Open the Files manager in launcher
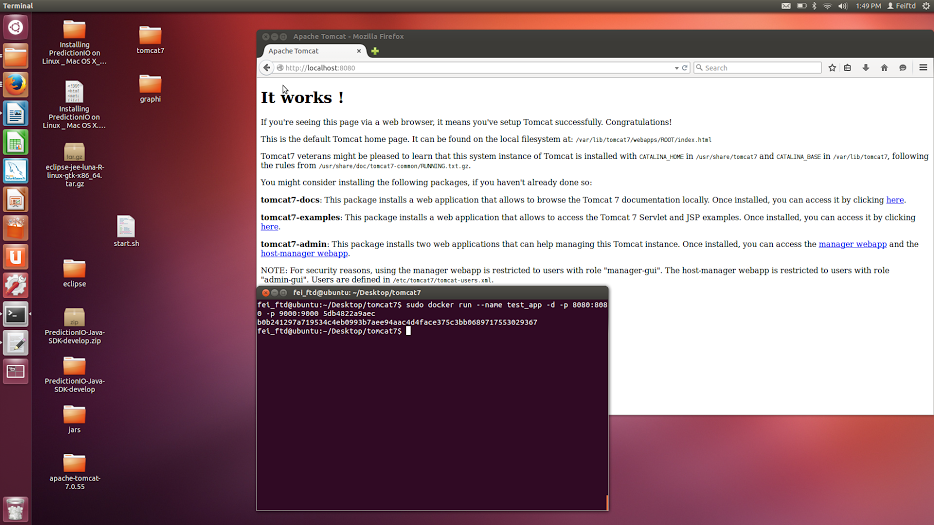 (15, 56)
